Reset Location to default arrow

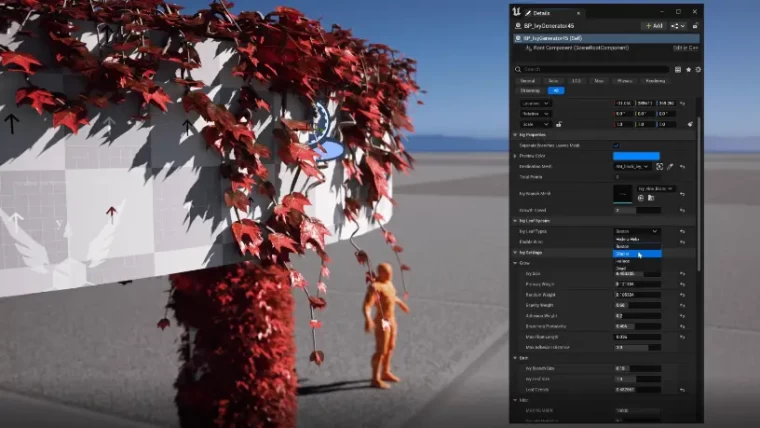pos(682,103)
